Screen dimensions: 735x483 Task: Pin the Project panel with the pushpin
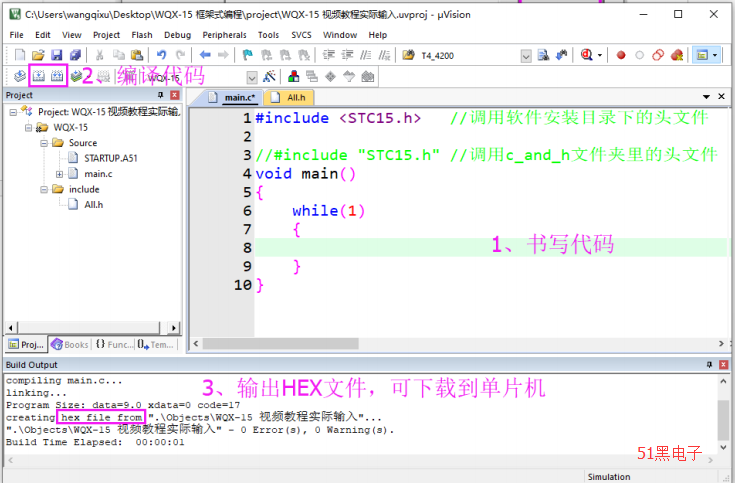(x=161, y=95)
